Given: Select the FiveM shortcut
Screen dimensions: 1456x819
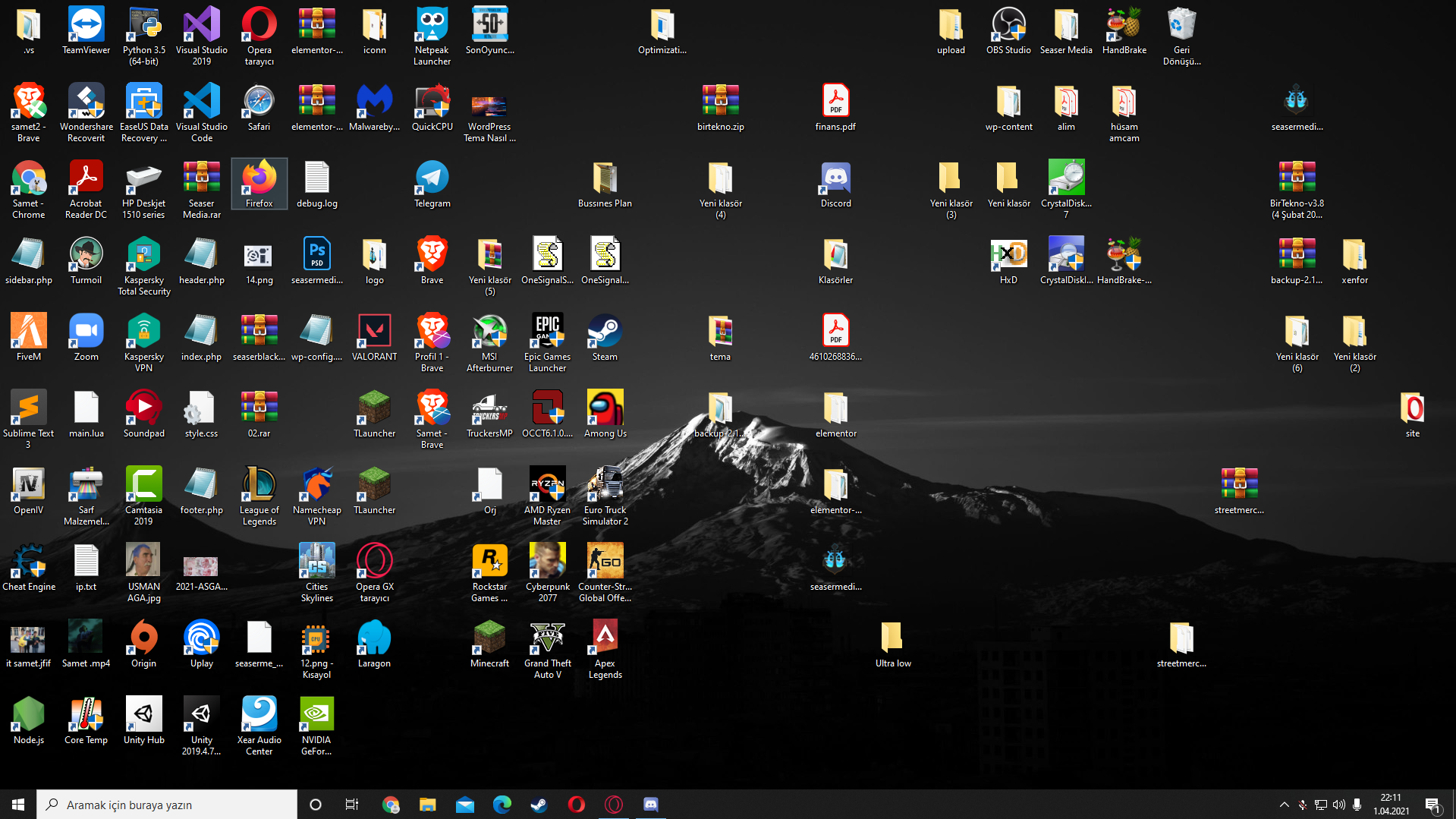Looking at the screenshot, I should coord(28,338).
